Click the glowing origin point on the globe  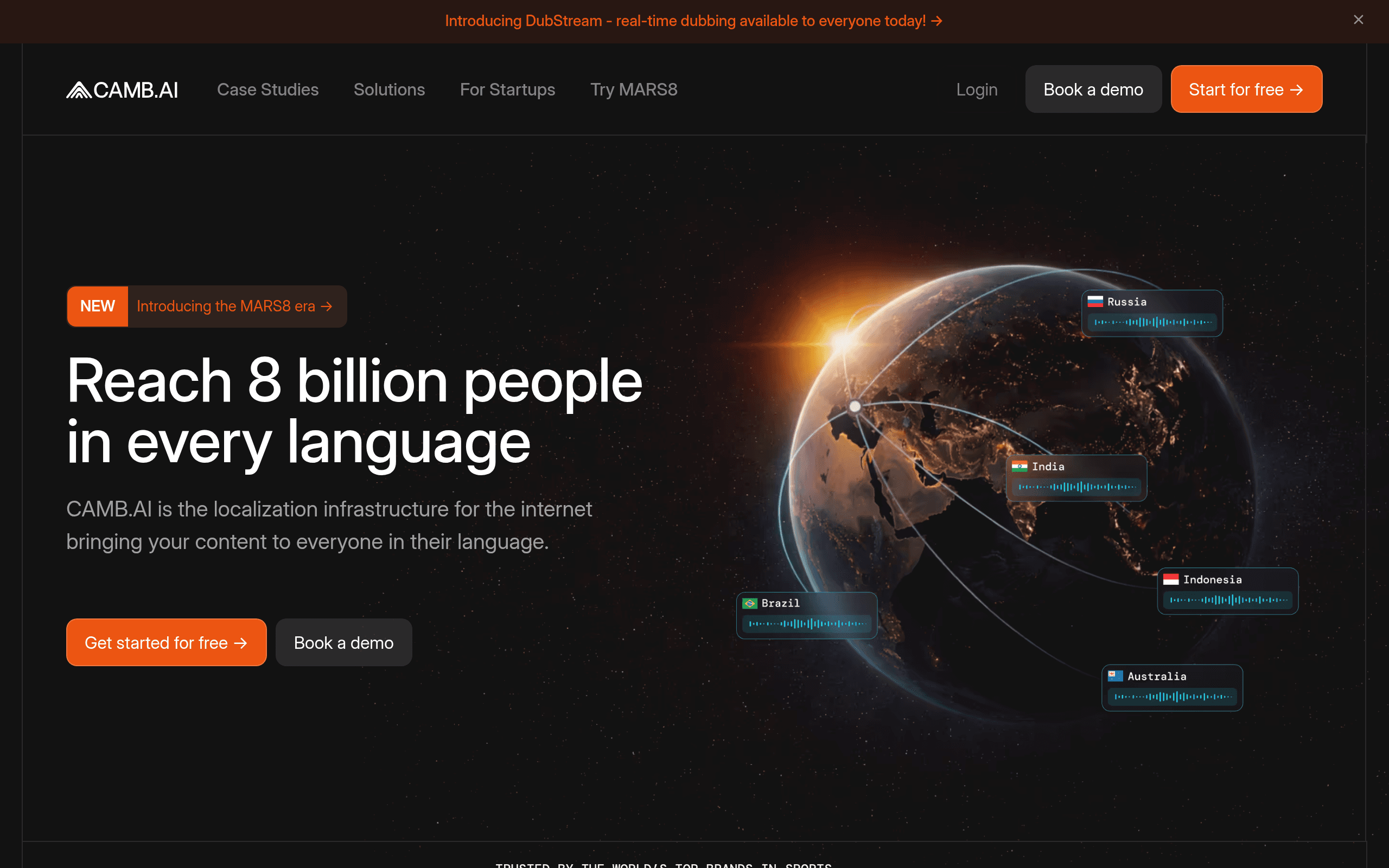pos(855,406)
